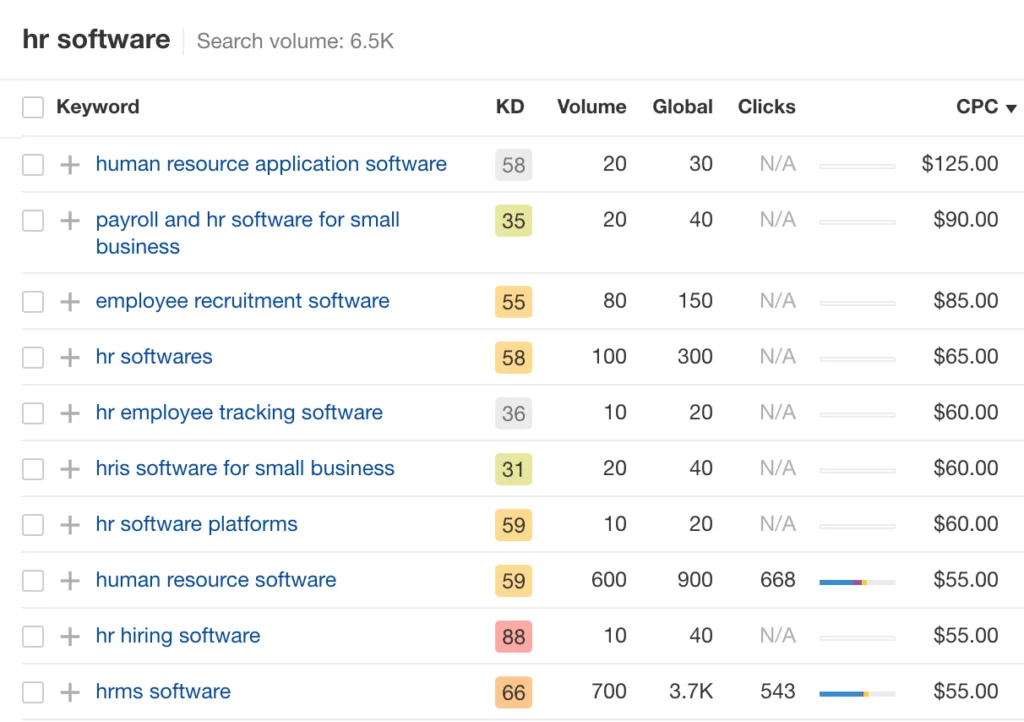Select checkbox for 'payroll and hr software' row
1024x722 pixels.
click(x=33, y=221)
